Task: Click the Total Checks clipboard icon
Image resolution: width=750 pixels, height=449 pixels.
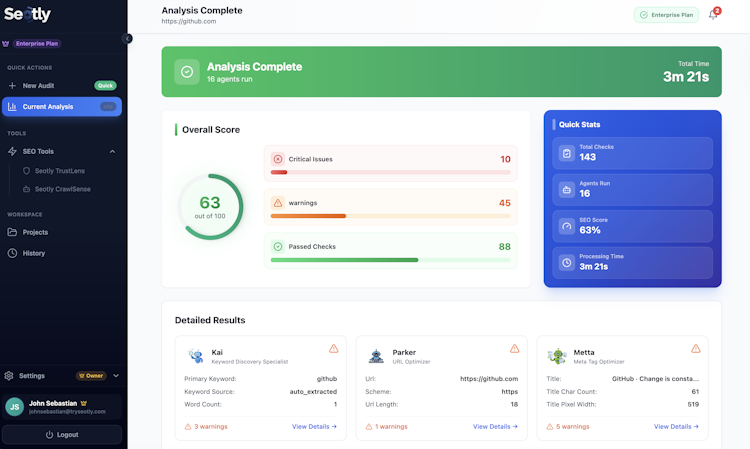Action: click(x=567, y=153)
